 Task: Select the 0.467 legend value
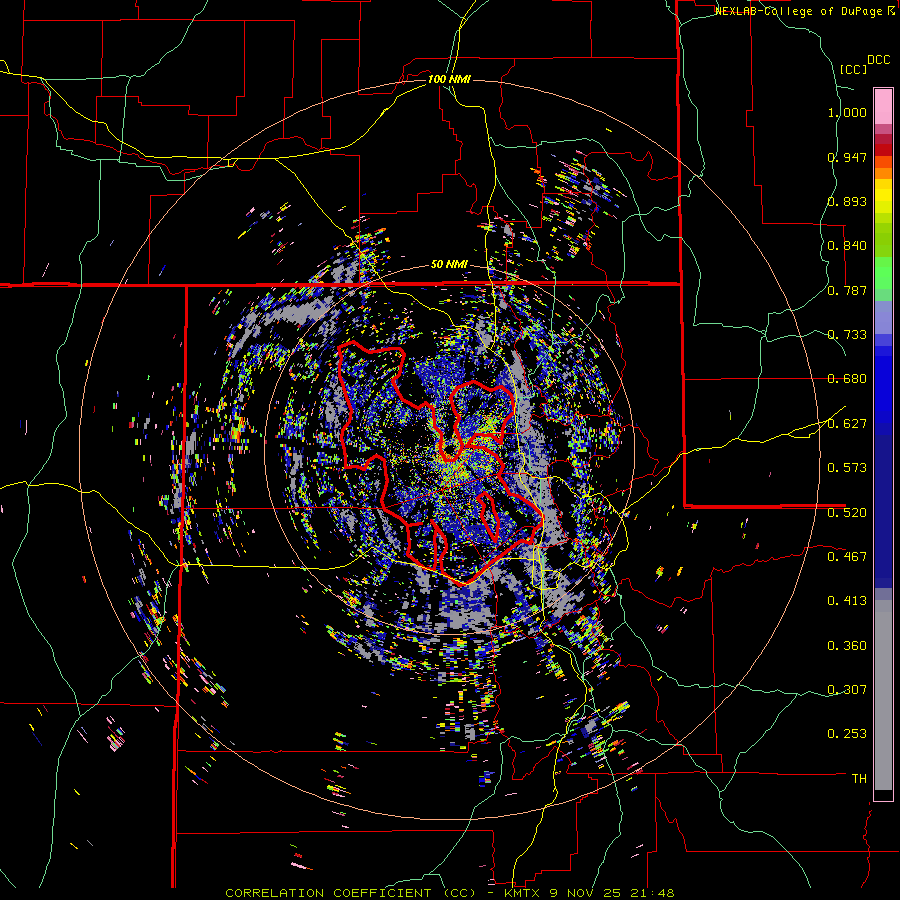[847, 557]
